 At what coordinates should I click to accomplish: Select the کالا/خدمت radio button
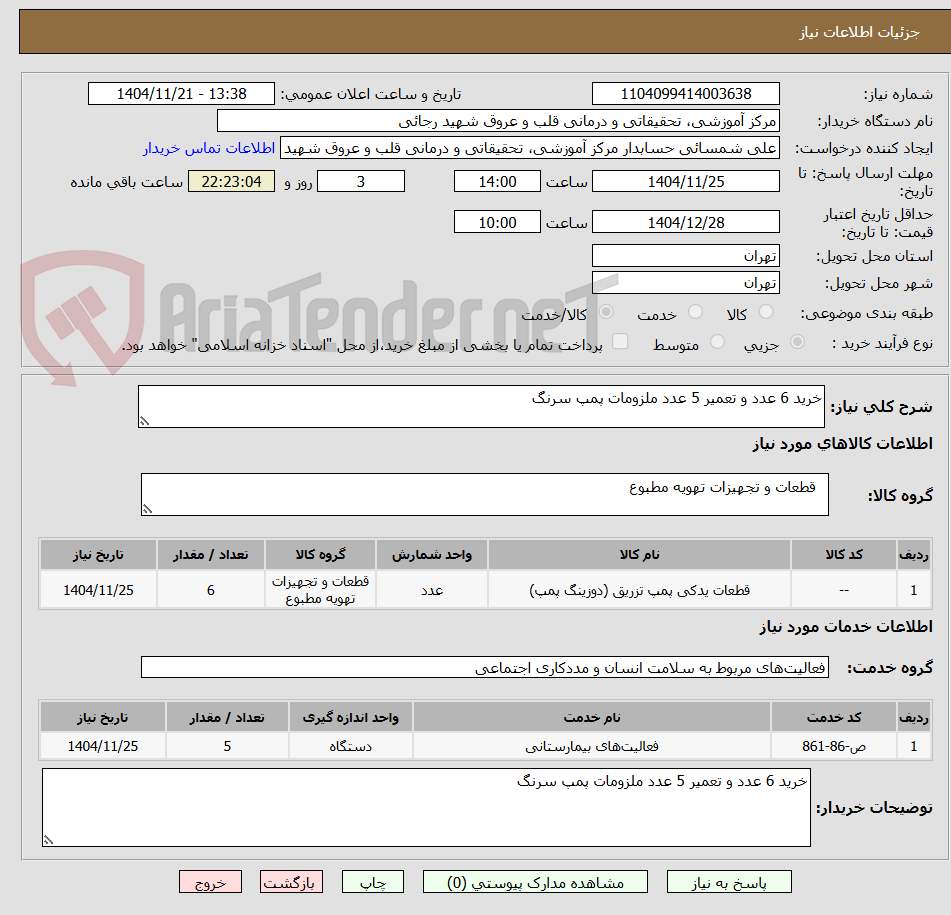[x=605, y=312]
